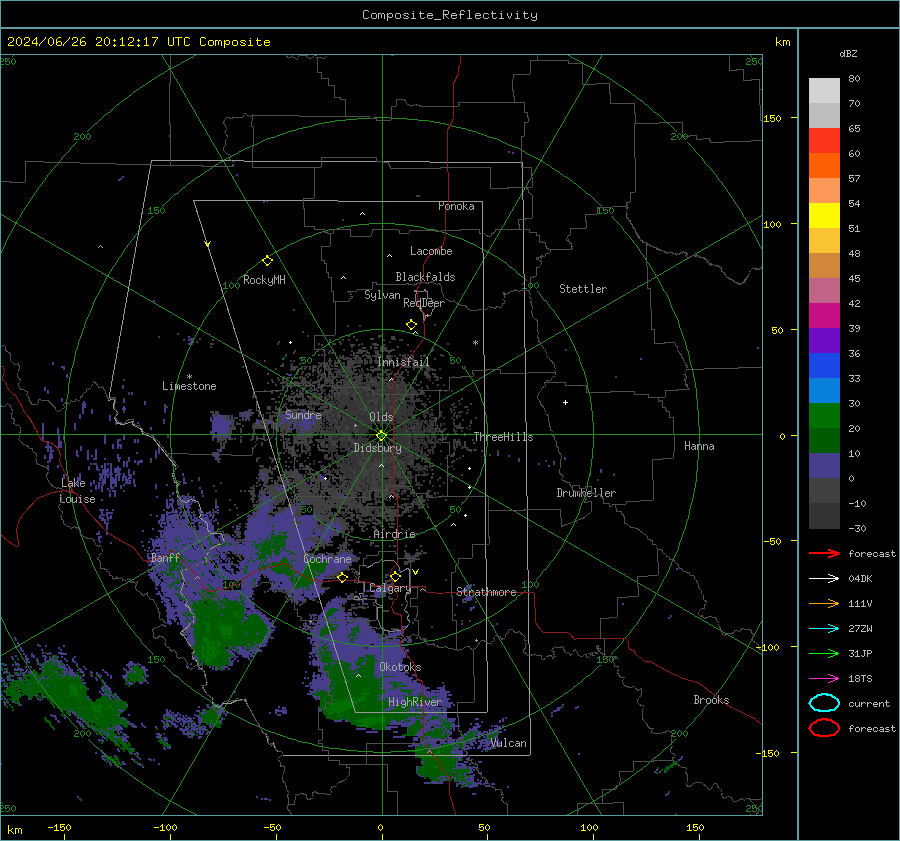900x841 pixels.
Task: Click the 04DK legend label
Action: [x=860, y=579]
